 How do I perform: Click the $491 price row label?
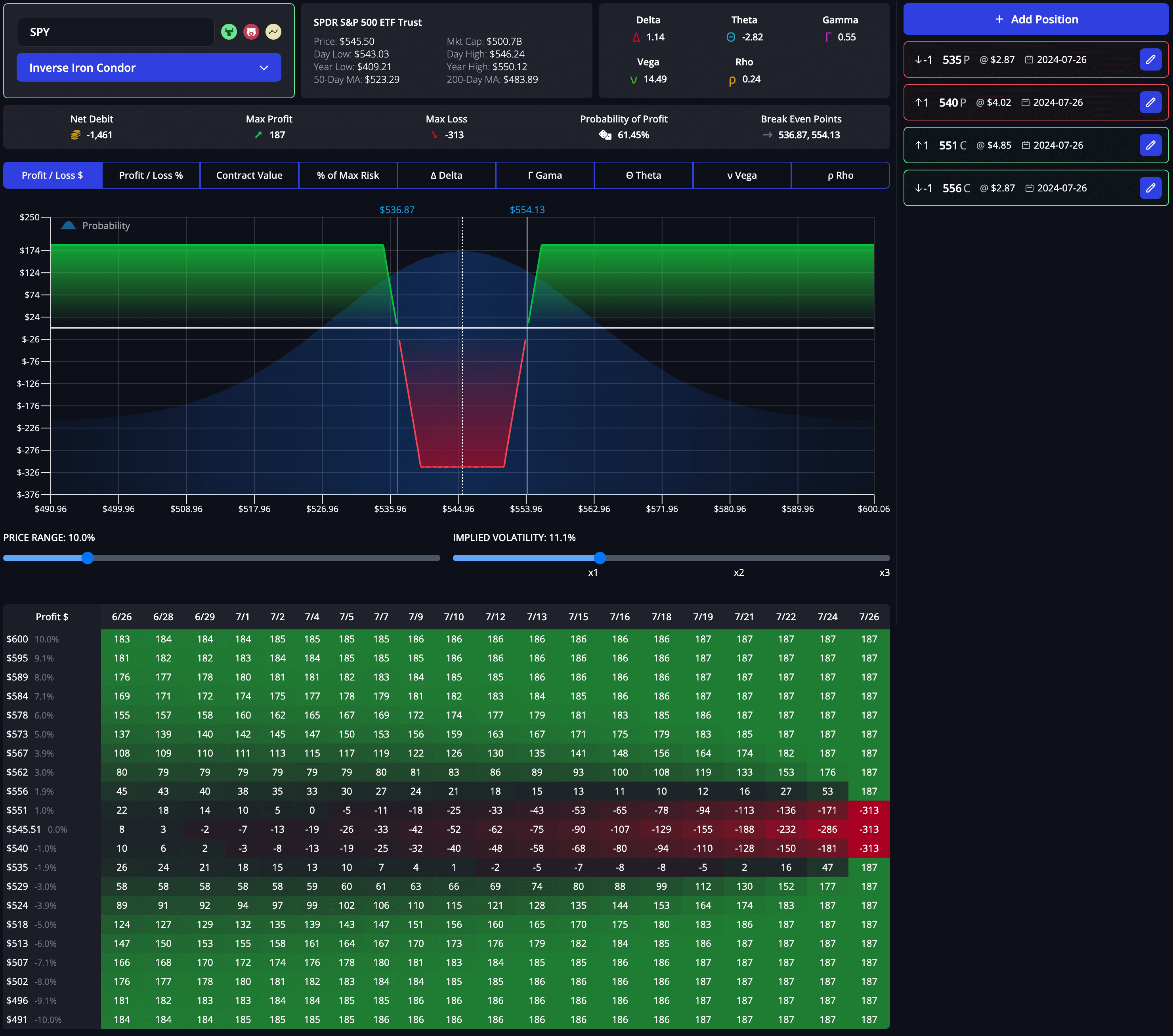click(17, 1020)
